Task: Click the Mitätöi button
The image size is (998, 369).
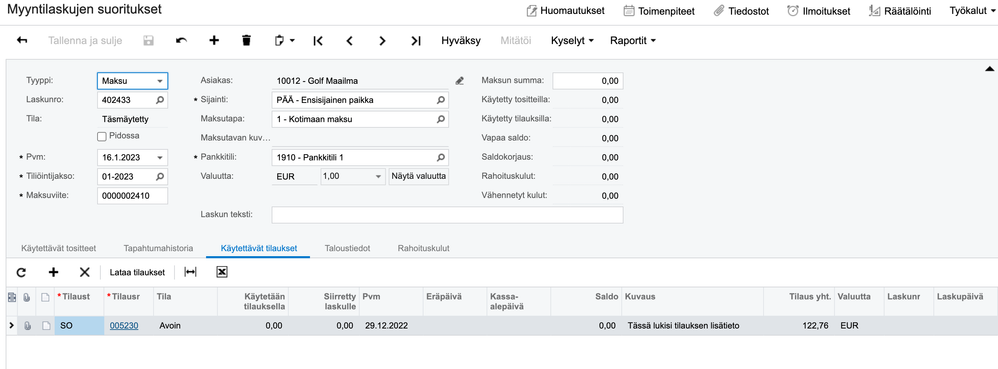Action: pos(516,41)
